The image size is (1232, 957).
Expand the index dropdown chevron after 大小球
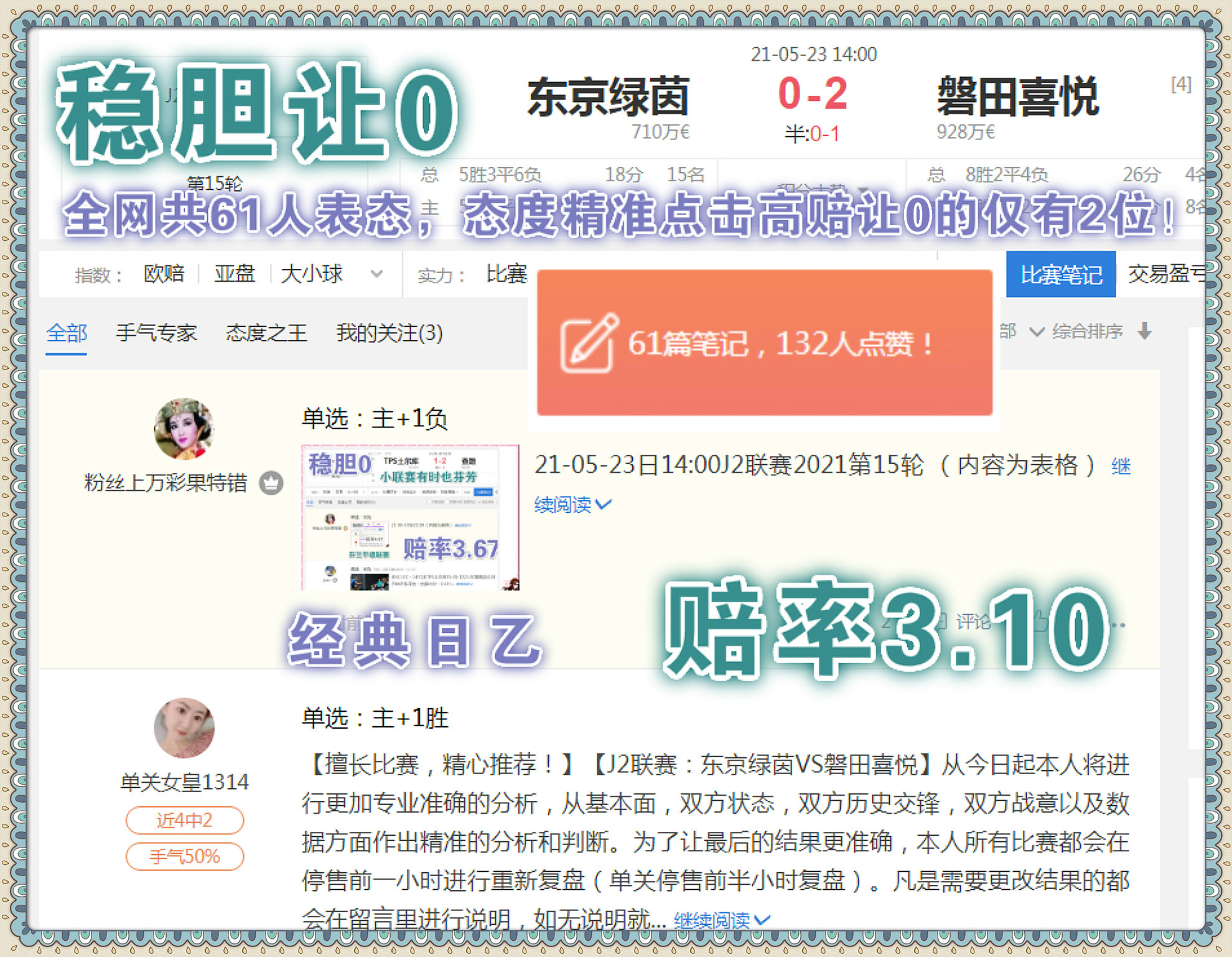tap(376, 273)
